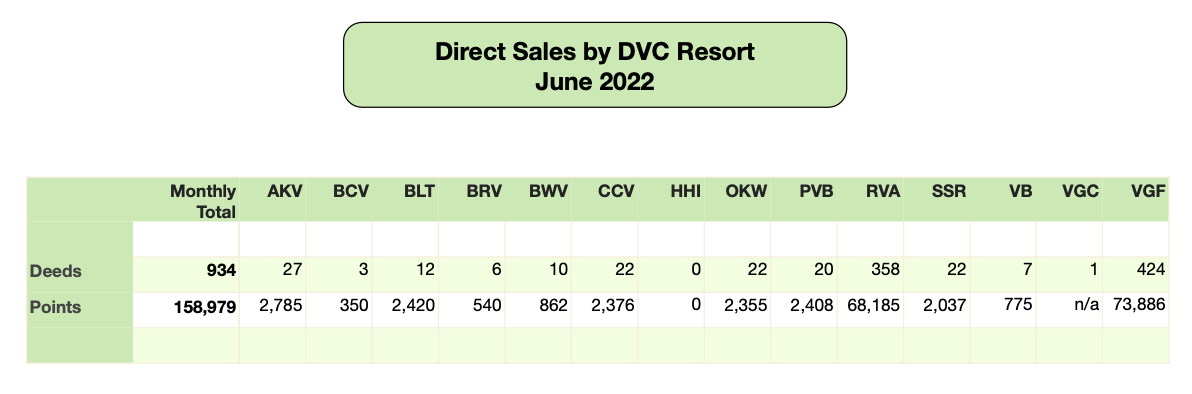
Task: Click the total deeds cell 934
Action: click(221, 269)
